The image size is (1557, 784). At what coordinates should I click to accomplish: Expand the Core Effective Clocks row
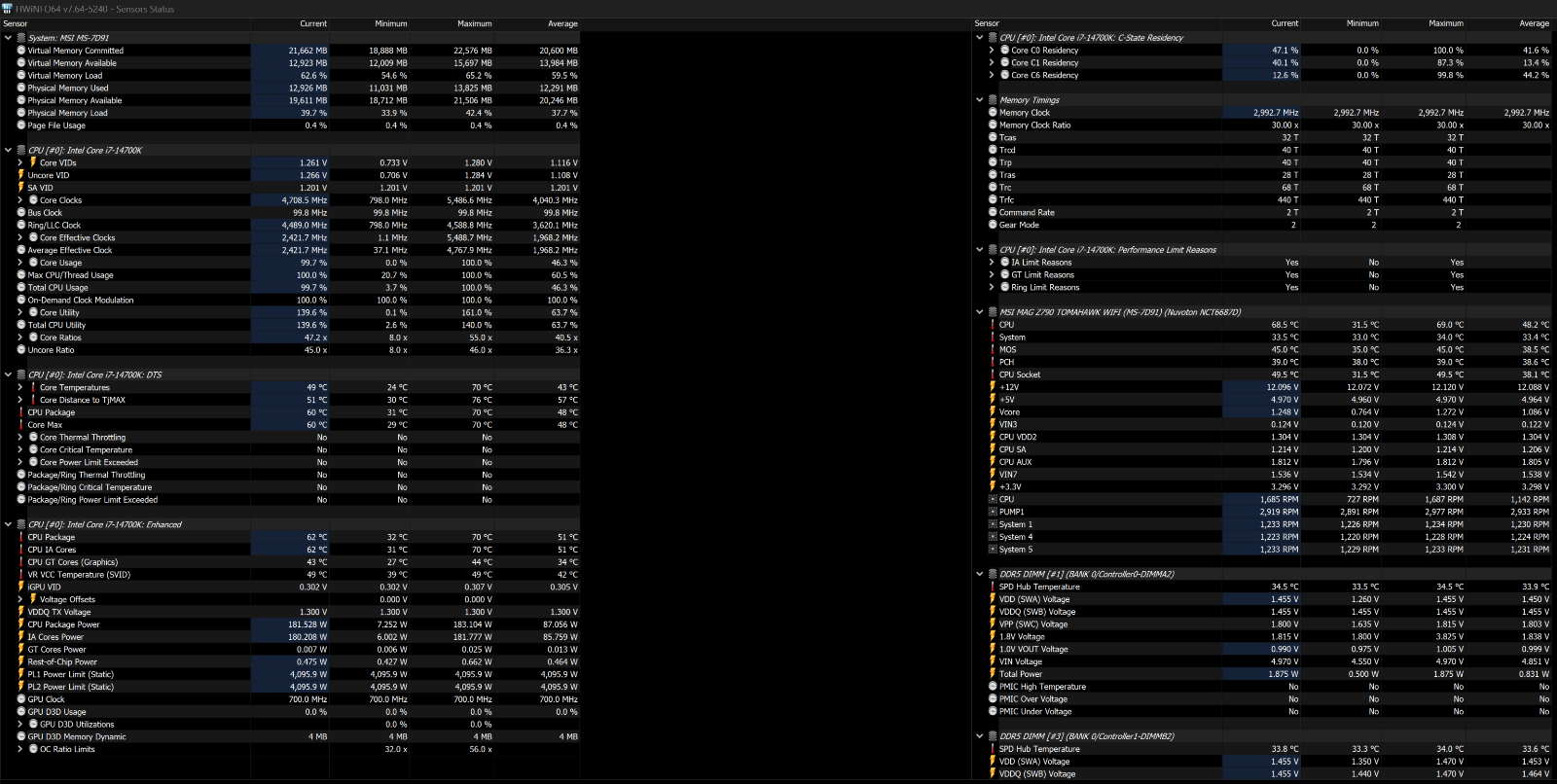click(x=20, y=237)
